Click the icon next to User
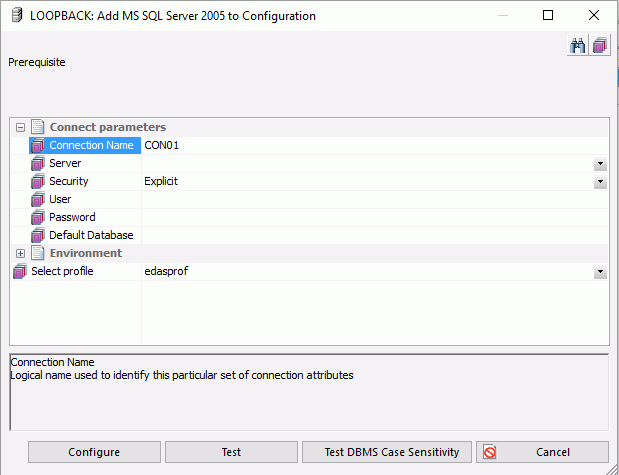Screen dimensions: 619x475 pos(38,199)
